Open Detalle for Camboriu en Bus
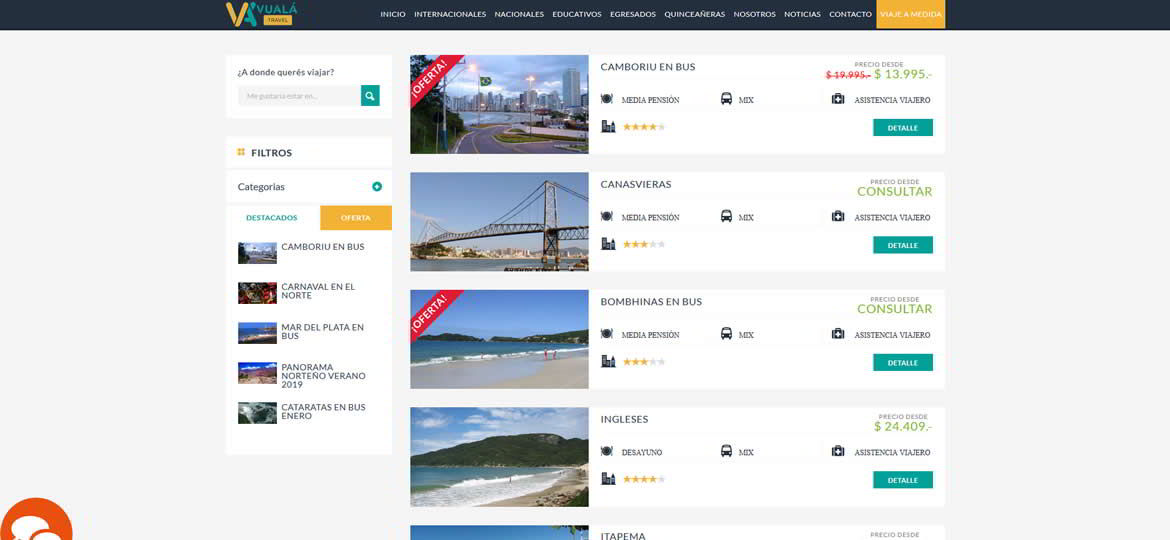1170x540 pixels. pyautogui.click(x=903, y=128)
